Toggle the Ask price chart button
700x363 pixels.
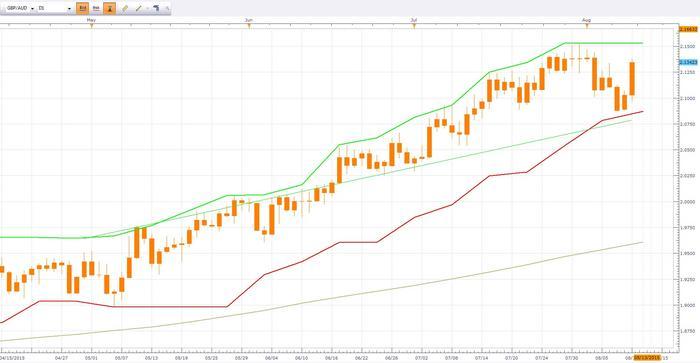click(96, 8)
